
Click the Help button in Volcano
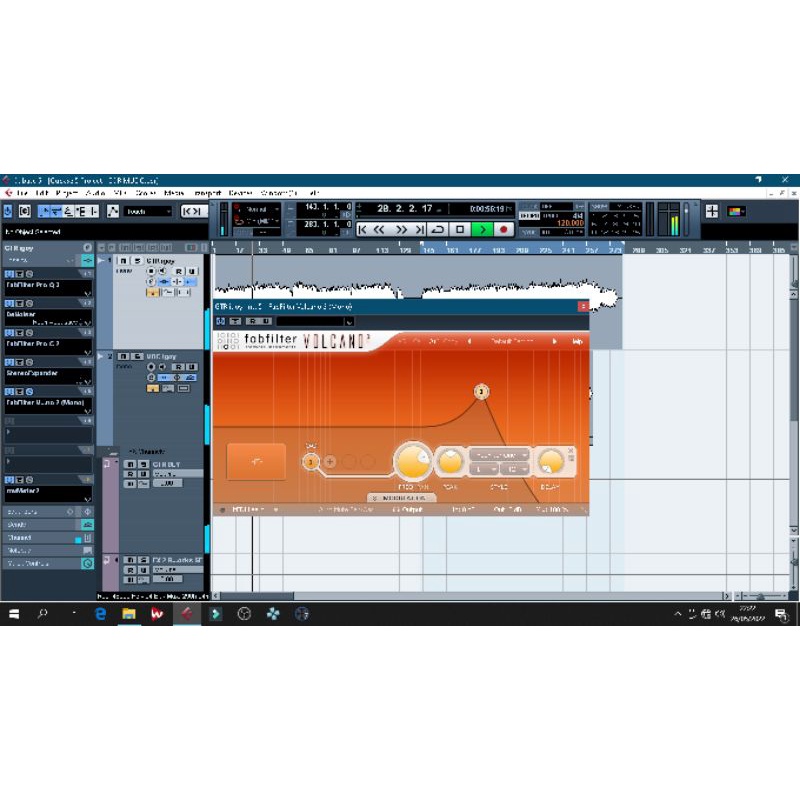(x=577, y=341)
